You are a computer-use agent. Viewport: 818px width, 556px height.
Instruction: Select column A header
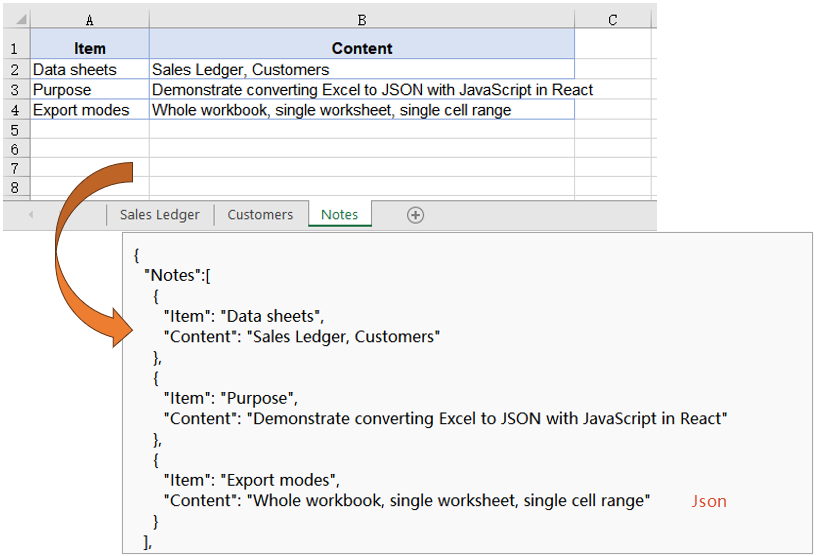(90, 20)
